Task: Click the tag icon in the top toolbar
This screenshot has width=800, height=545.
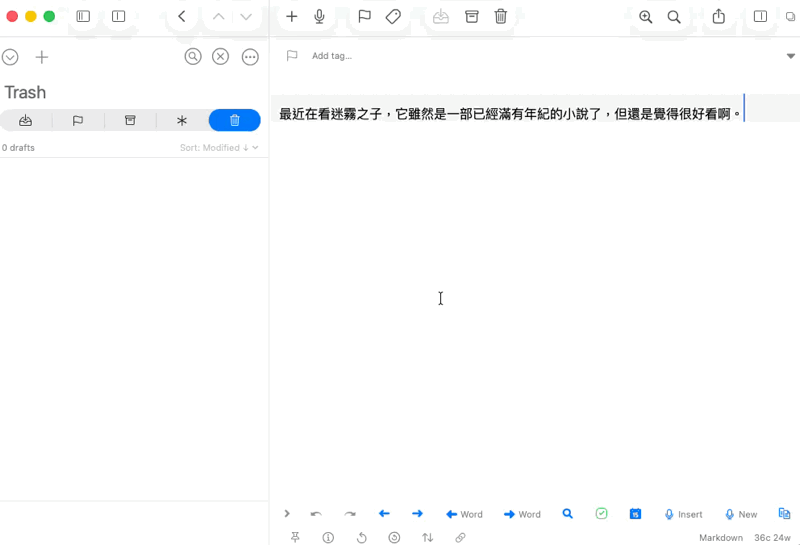Action: pyautogui.click(x=394, y=17)
